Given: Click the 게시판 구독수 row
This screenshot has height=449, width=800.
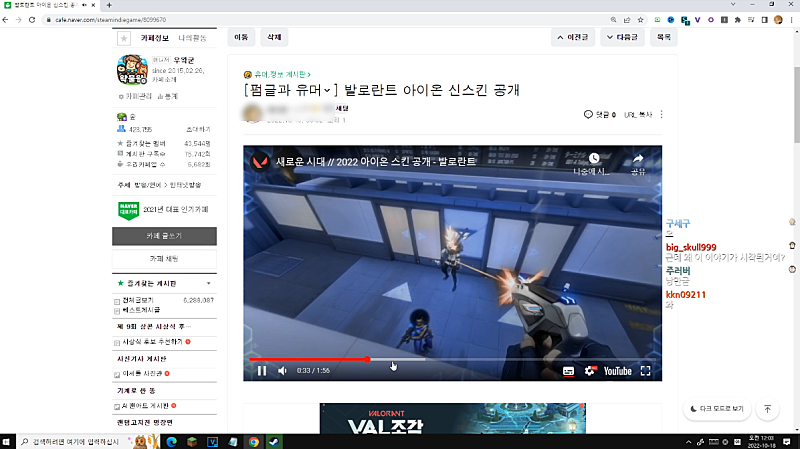Looking at the screenshot, I should tap(164, 154).
